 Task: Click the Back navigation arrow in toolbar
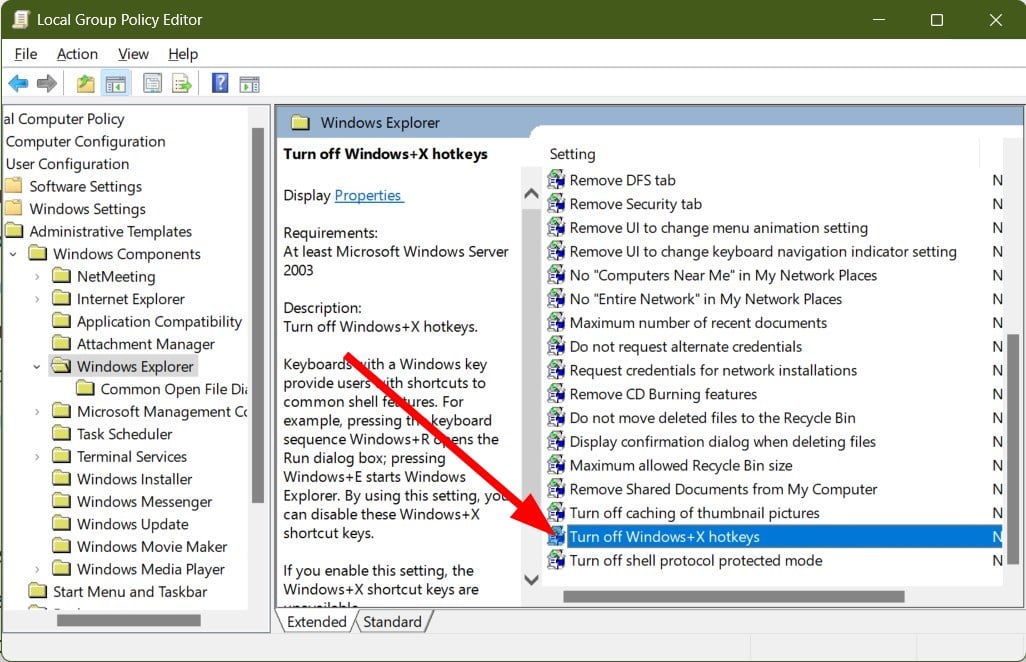pyautogui.click(x=18, y=83)
